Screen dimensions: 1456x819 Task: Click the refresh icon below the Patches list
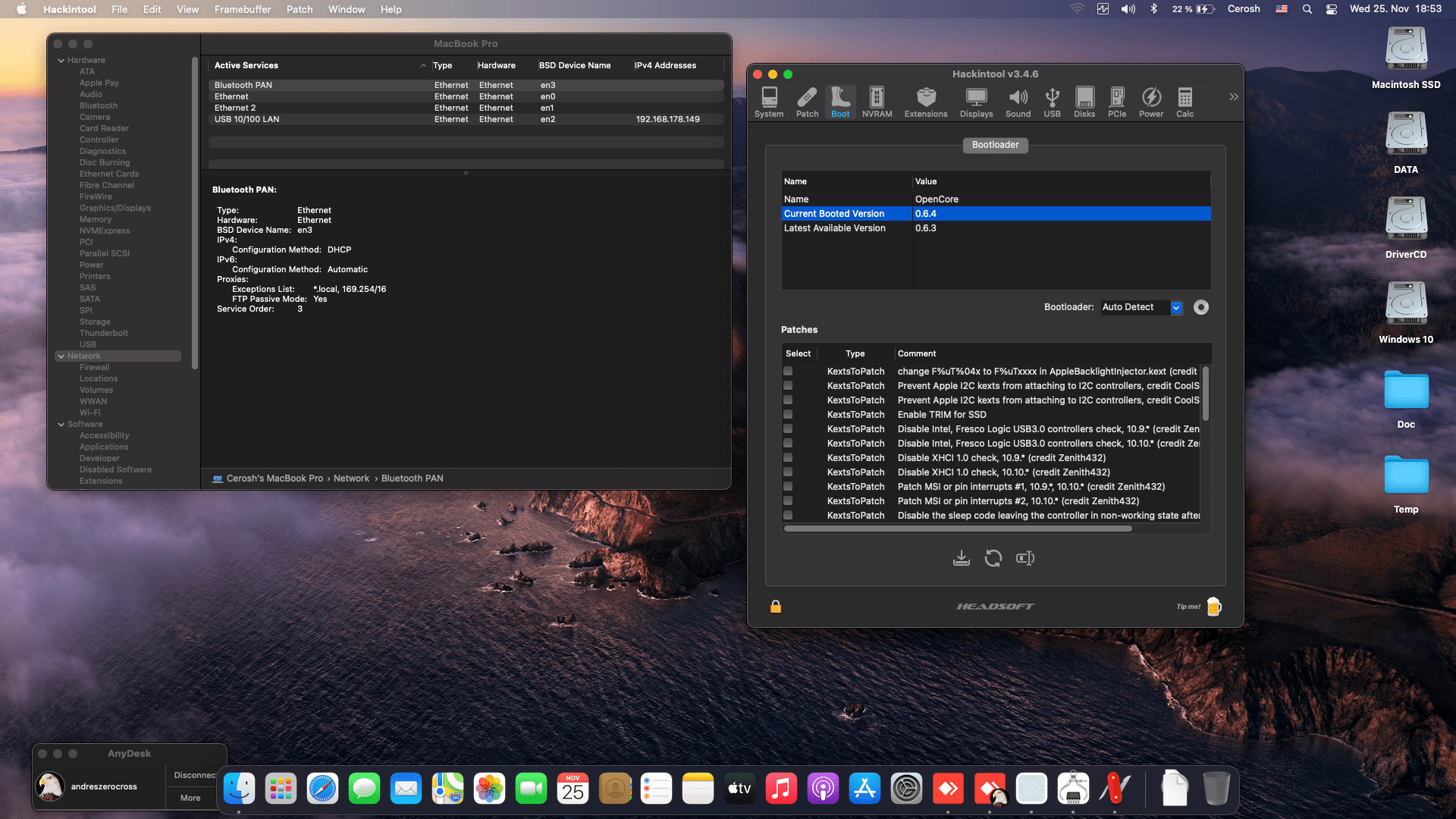993,558
